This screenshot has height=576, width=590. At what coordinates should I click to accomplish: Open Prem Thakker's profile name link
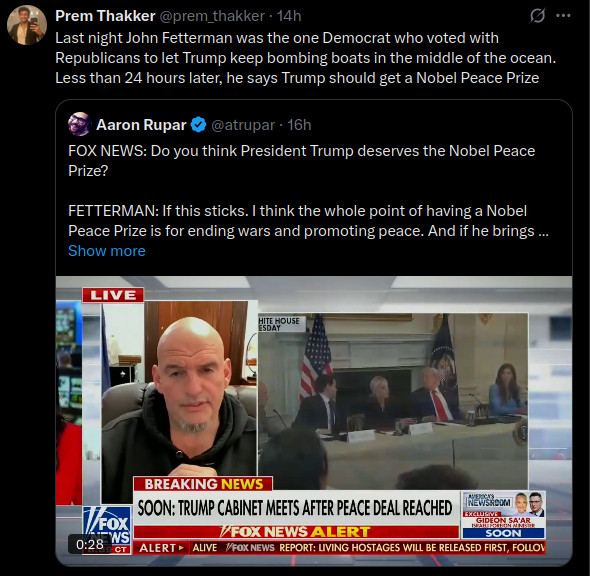click(x=105, y=16)
